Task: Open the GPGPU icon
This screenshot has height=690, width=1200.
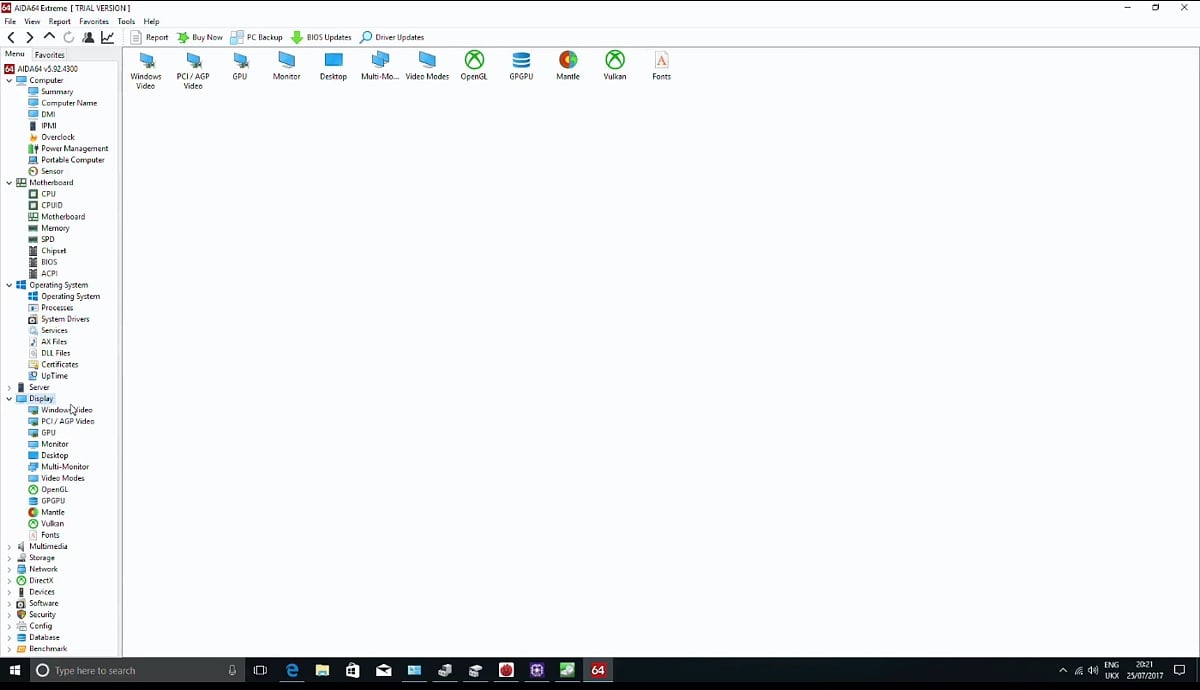Action: coord(520,67)
